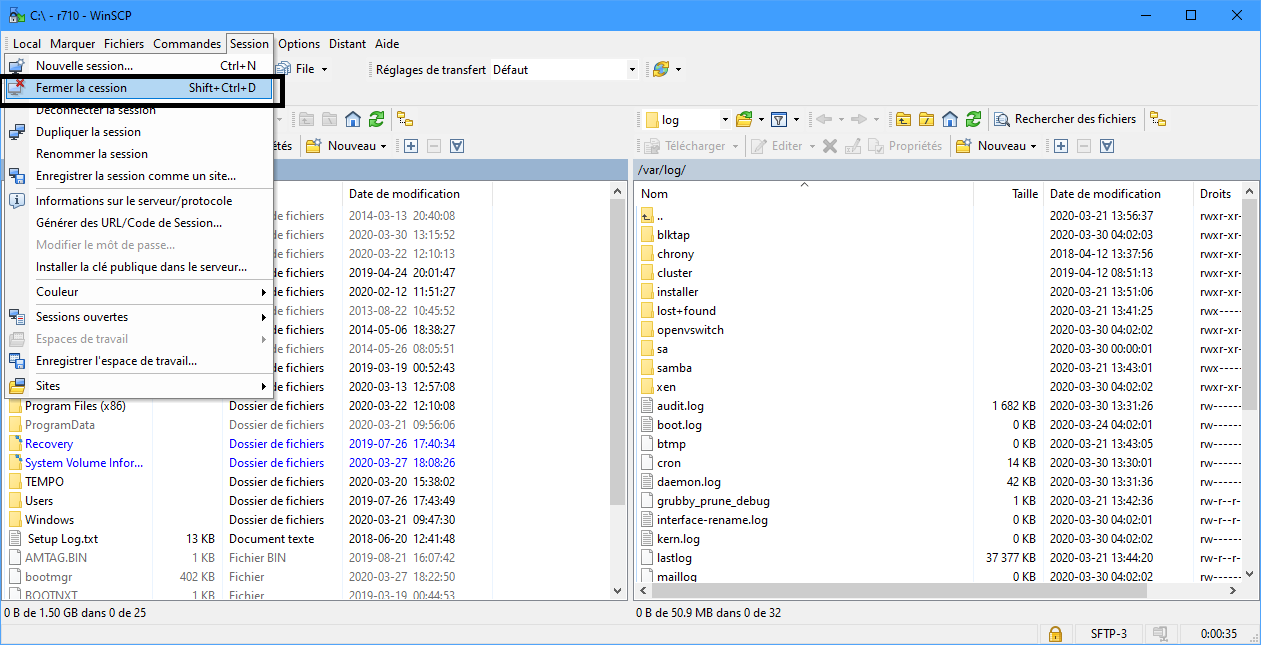The height and width of the screenshot is (645, 1261).
Task: Open the Options menu
Action: point(299,44)
